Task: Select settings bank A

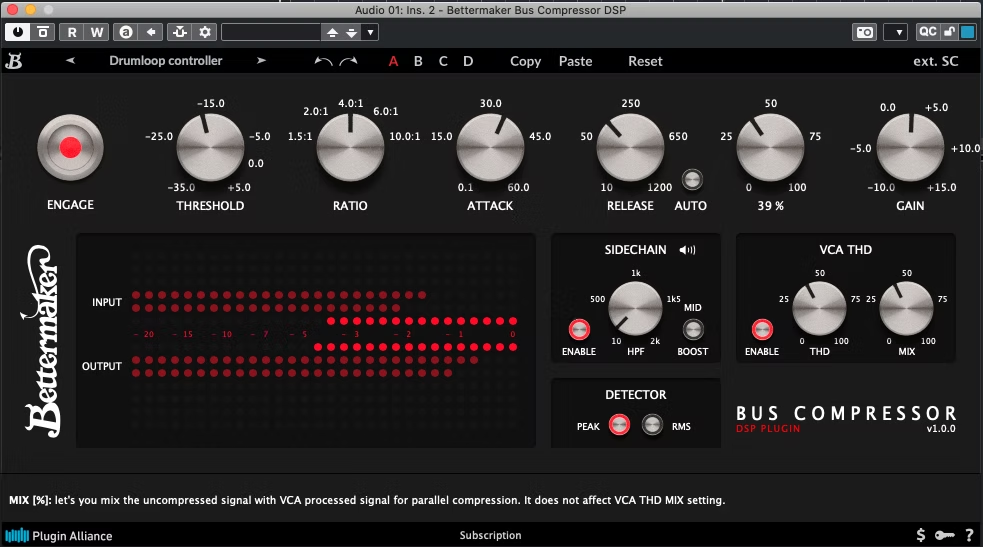Action: pyautogui.click(x=393, y=61)
